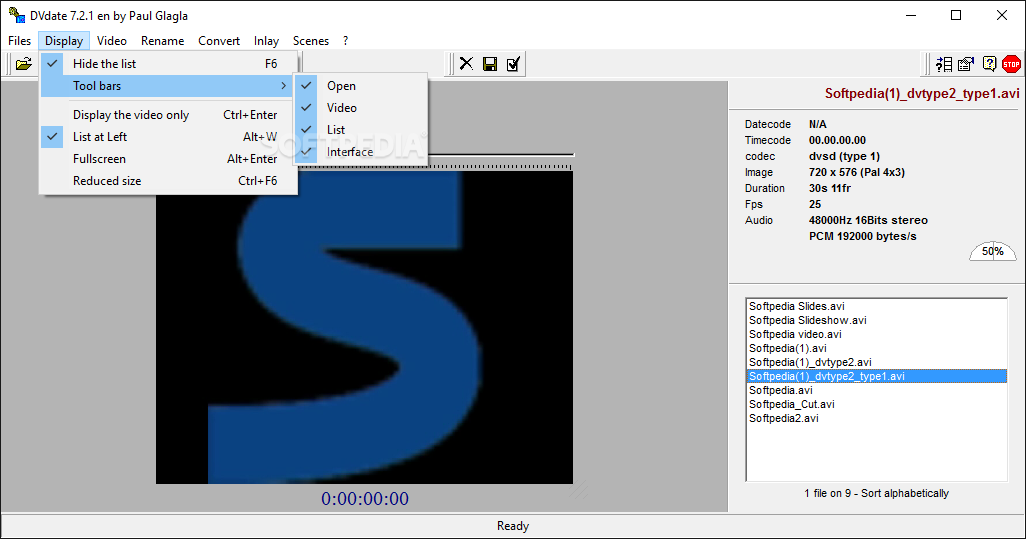Click the codec value dvsd (type 1)
Image resolution: width=1026 pixels, height=539 pixels.
[x=844, y=156]
